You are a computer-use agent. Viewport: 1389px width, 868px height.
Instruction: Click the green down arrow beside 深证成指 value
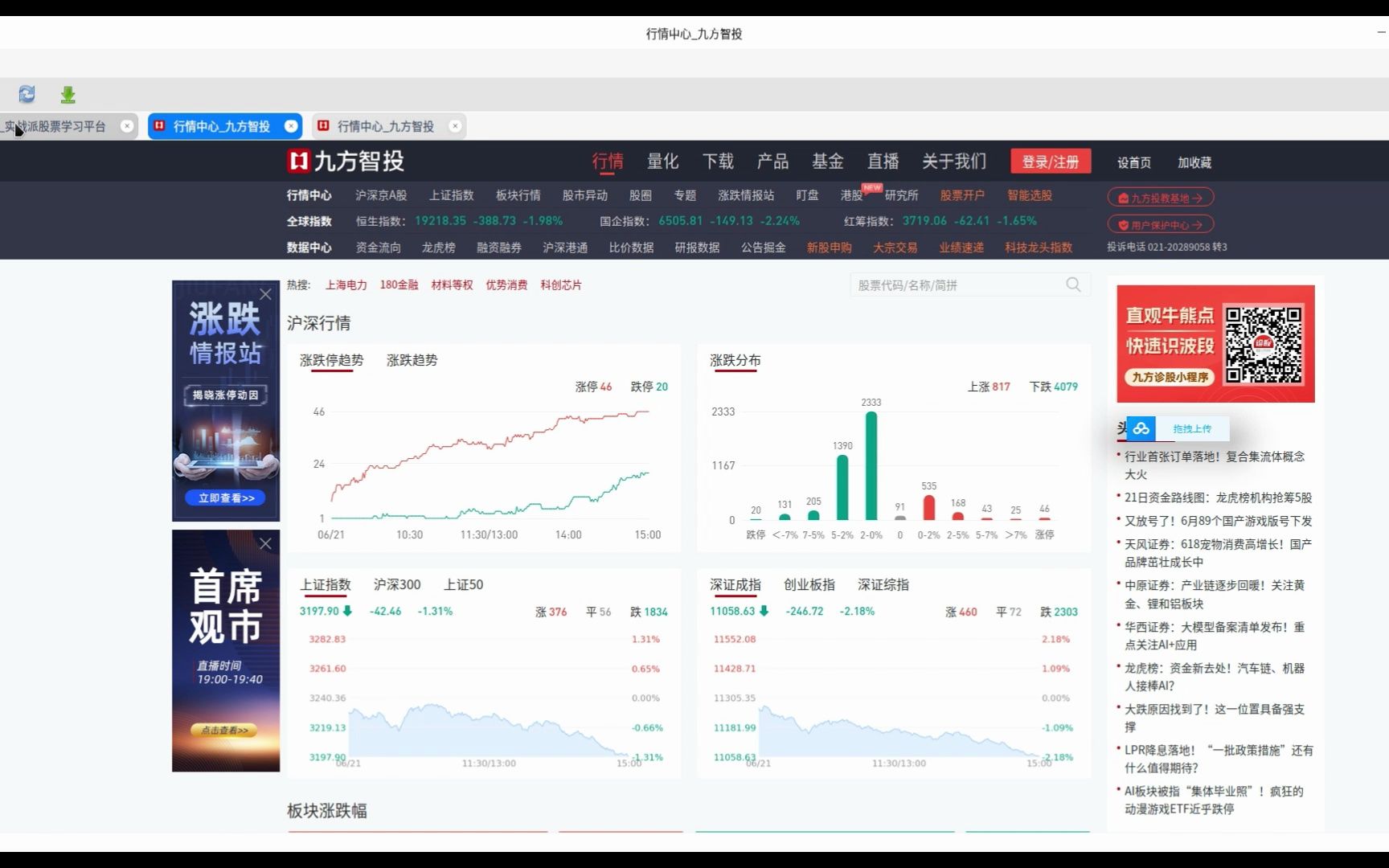coord(762,611)
